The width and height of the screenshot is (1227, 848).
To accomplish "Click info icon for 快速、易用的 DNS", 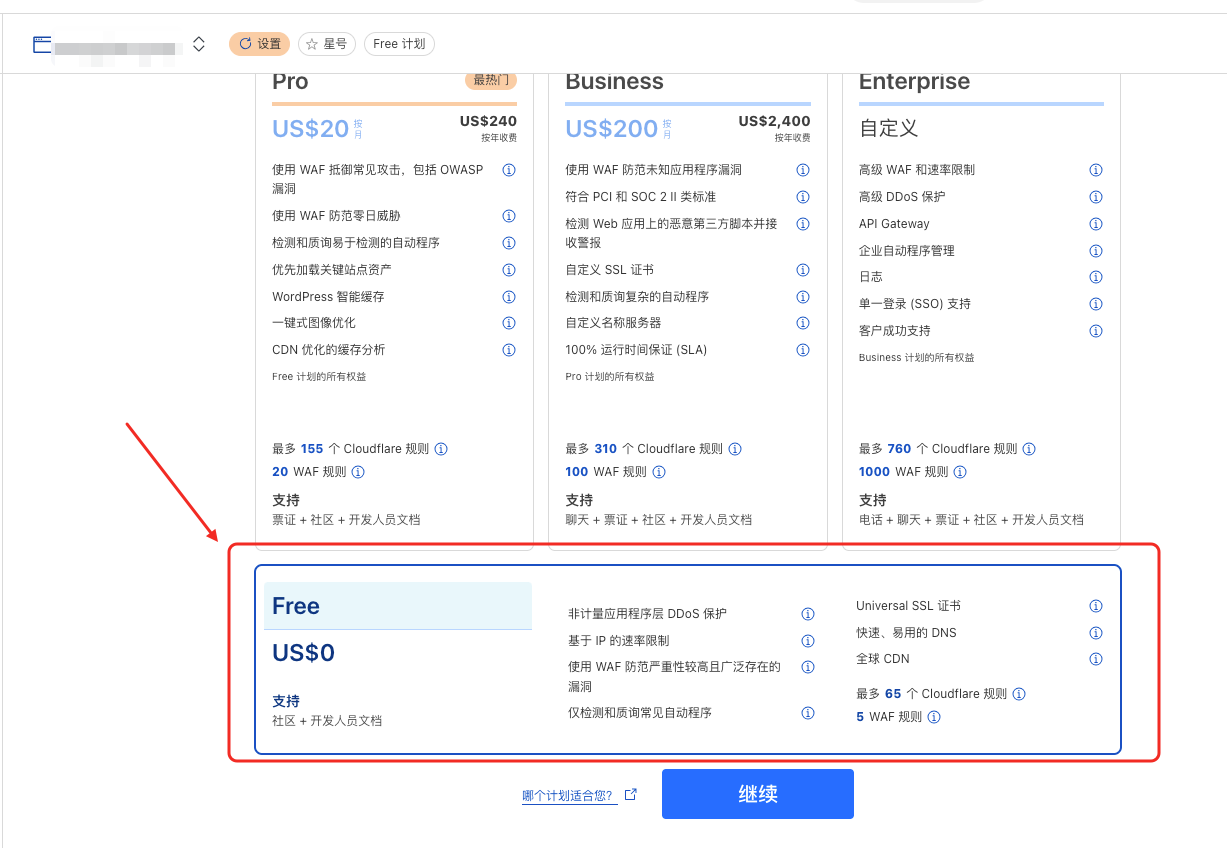I will tap(1096, 633).
